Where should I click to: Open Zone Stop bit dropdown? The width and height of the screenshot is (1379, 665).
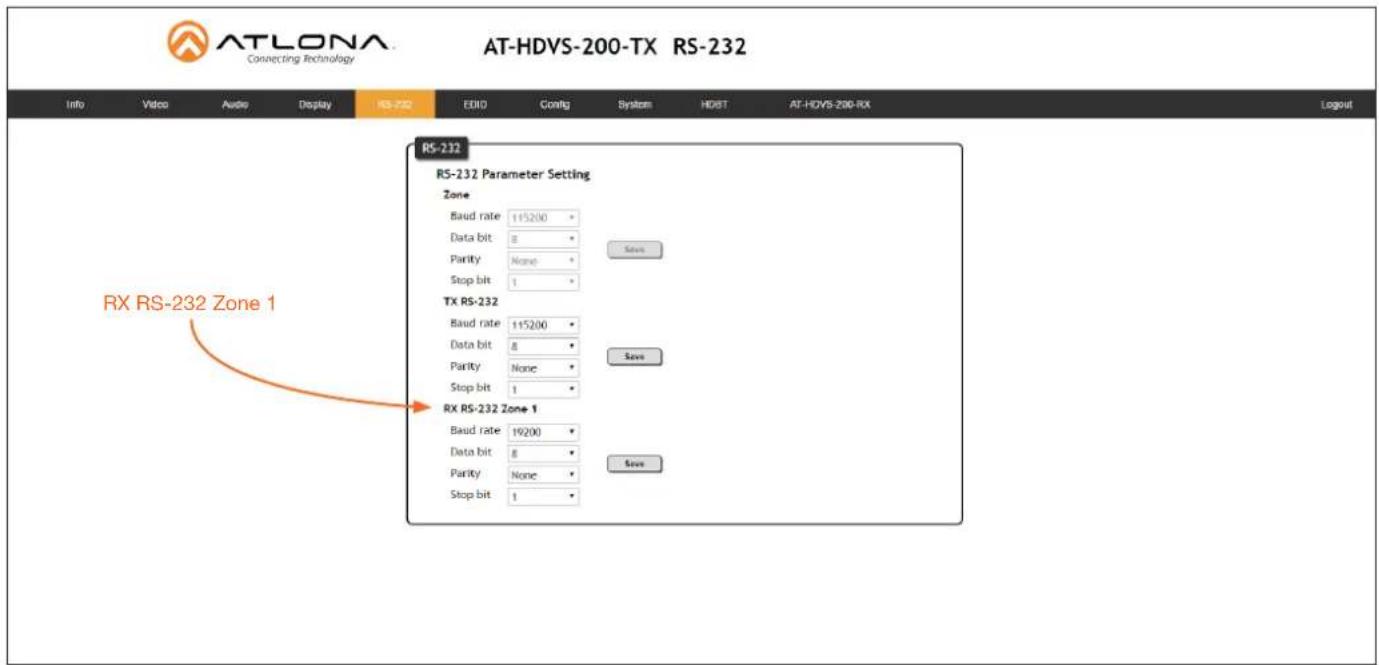click(544, 283)
